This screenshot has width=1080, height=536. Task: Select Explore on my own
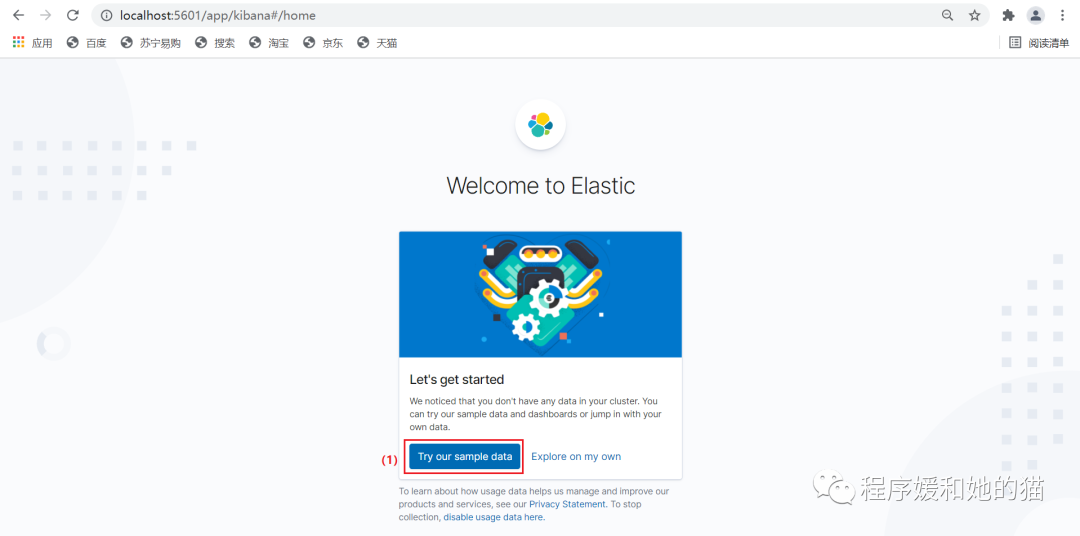click(x=576, y=456)
